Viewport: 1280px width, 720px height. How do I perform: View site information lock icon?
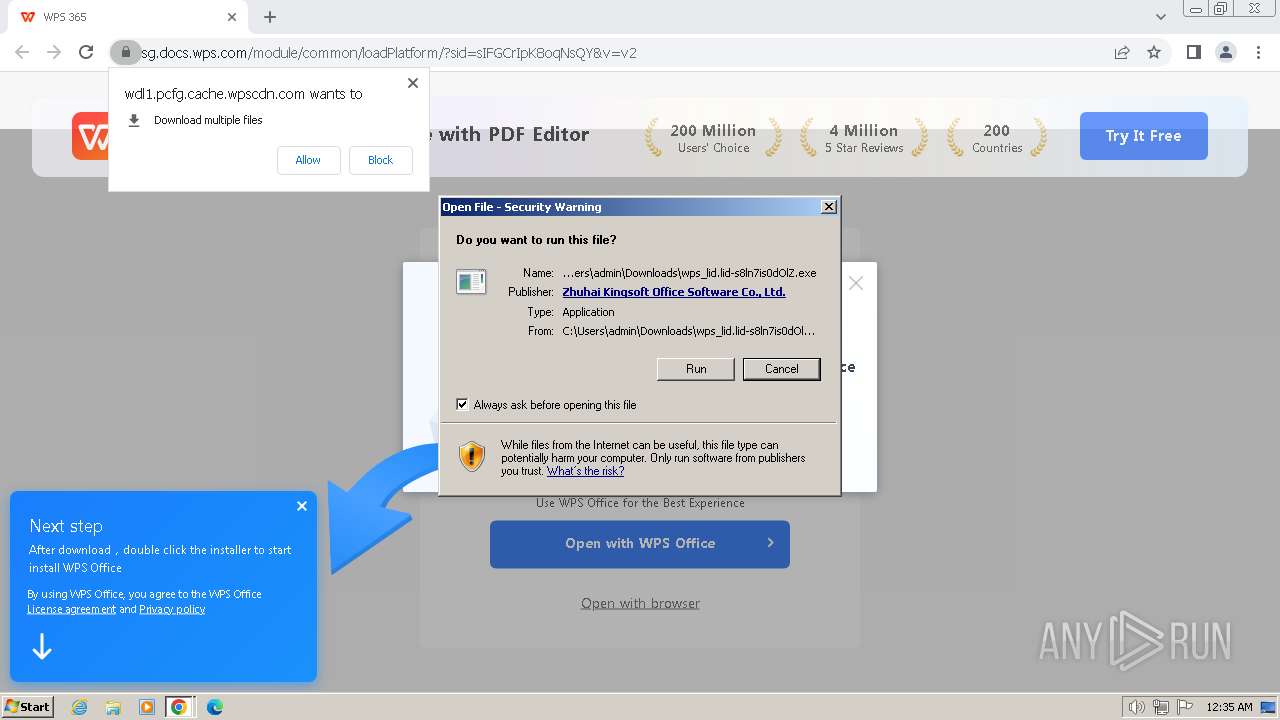(x=125, y=52)
